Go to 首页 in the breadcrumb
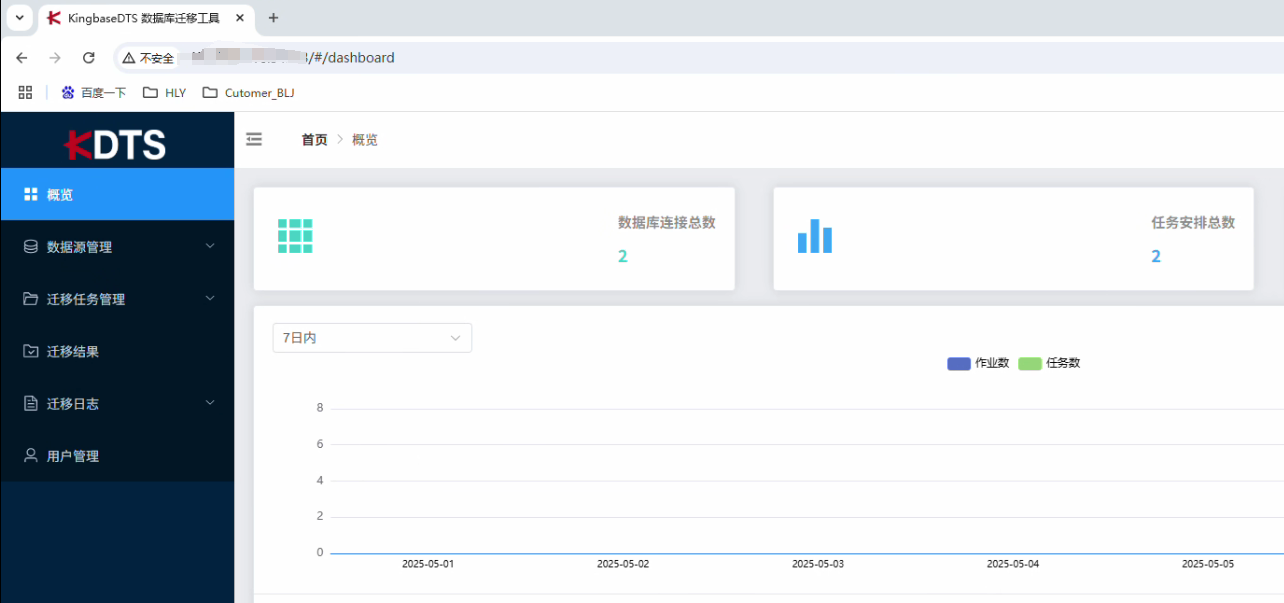 click(314, 140)
